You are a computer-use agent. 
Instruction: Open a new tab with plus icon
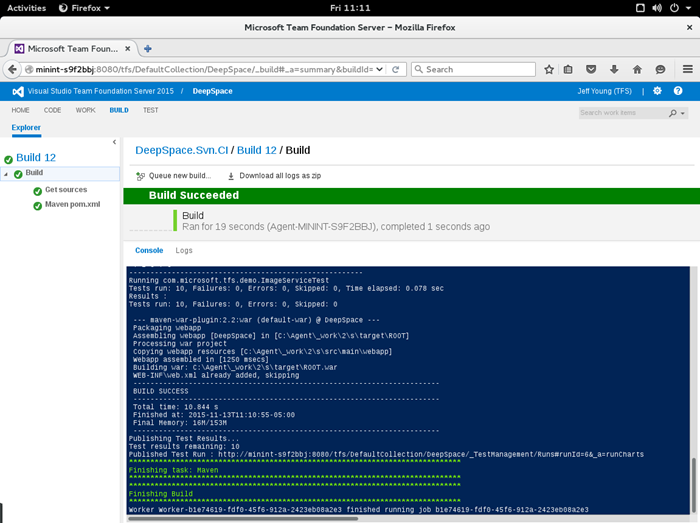point(148,49)
